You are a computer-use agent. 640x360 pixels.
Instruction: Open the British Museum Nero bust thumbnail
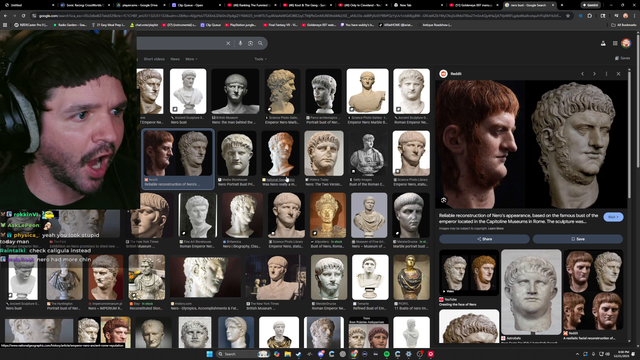[x=235, y=91]
